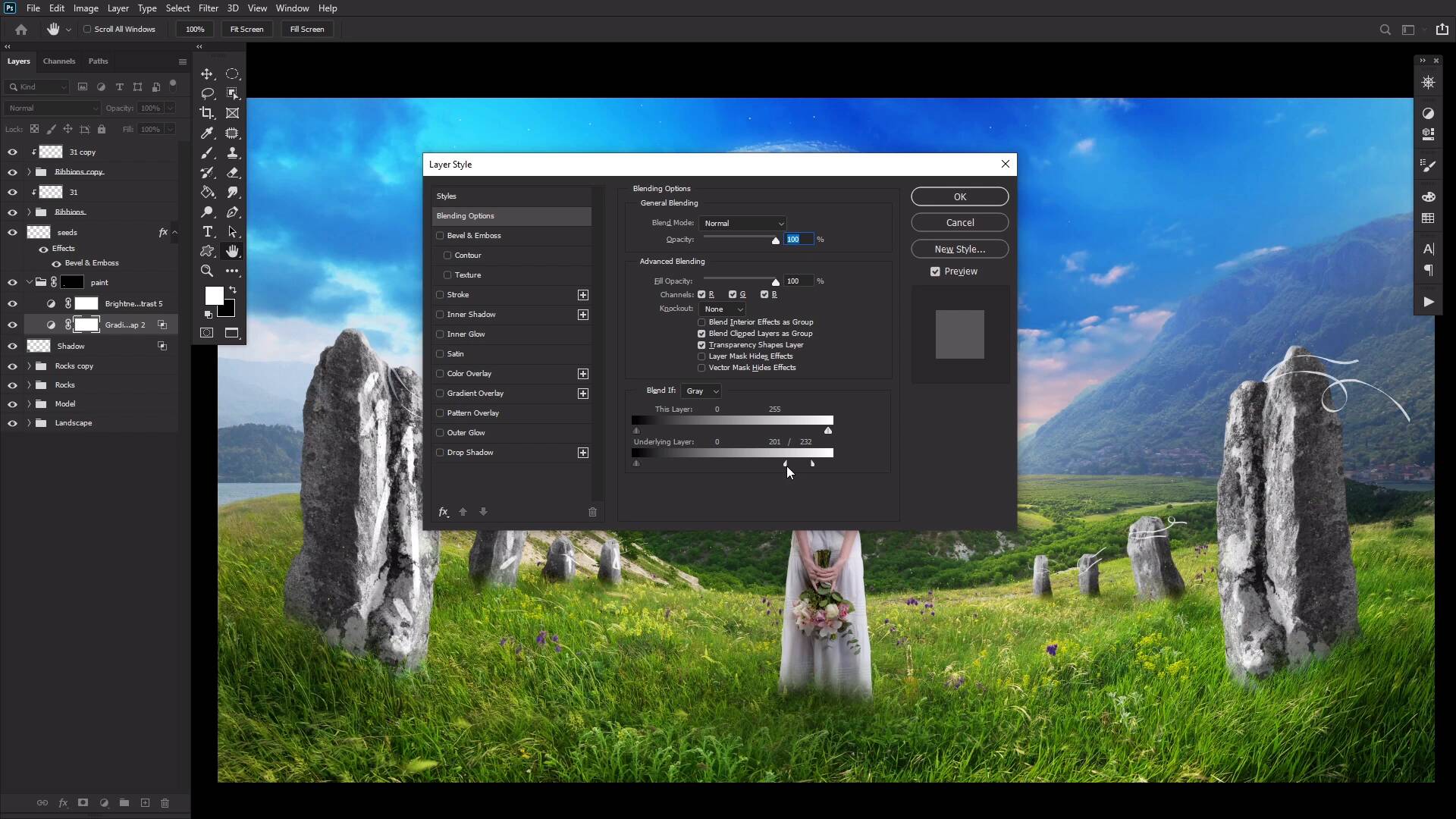Select the Lasso tool
Viewport: 1456px width, 819px height.
[x=207, y=93]
